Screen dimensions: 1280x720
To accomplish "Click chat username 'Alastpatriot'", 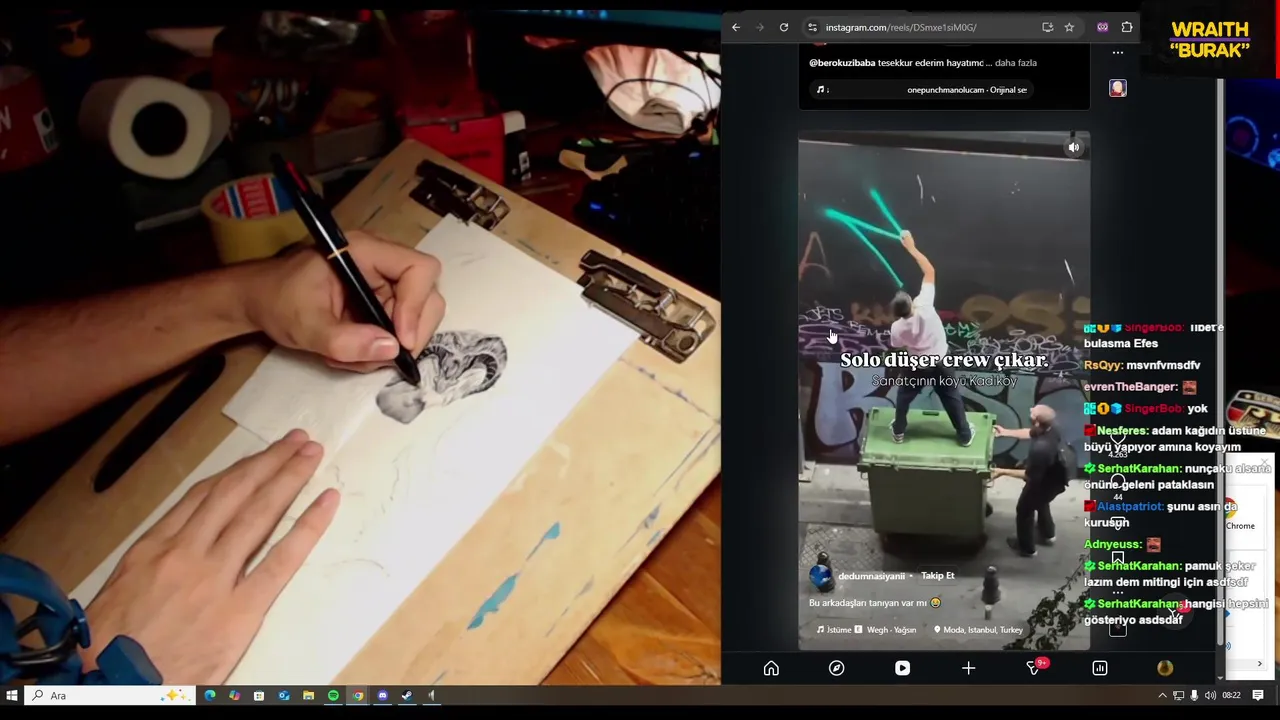I will pos(1128,507).
